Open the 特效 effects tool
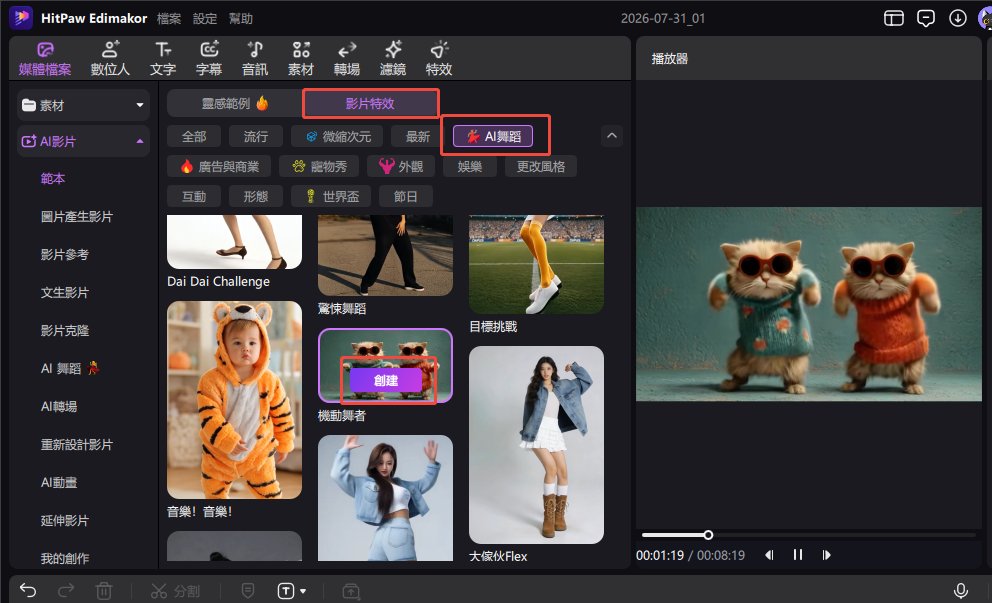992x603 pixels. 439,59
